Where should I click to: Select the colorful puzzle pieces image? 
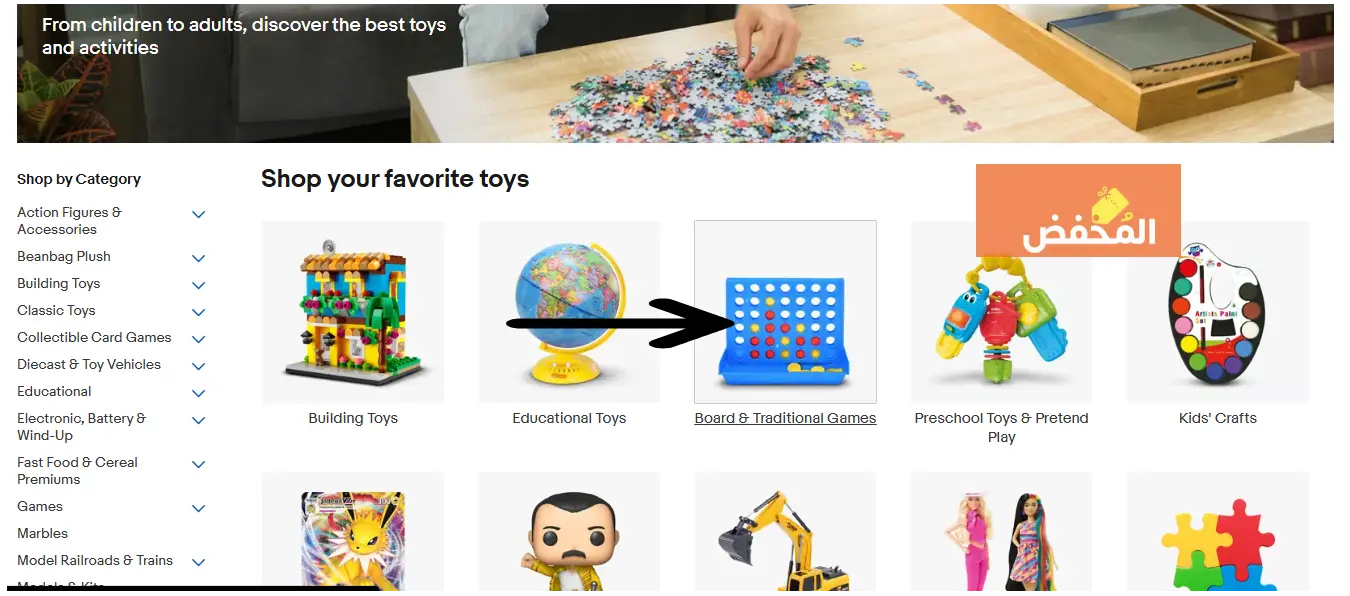[1218, 534]
